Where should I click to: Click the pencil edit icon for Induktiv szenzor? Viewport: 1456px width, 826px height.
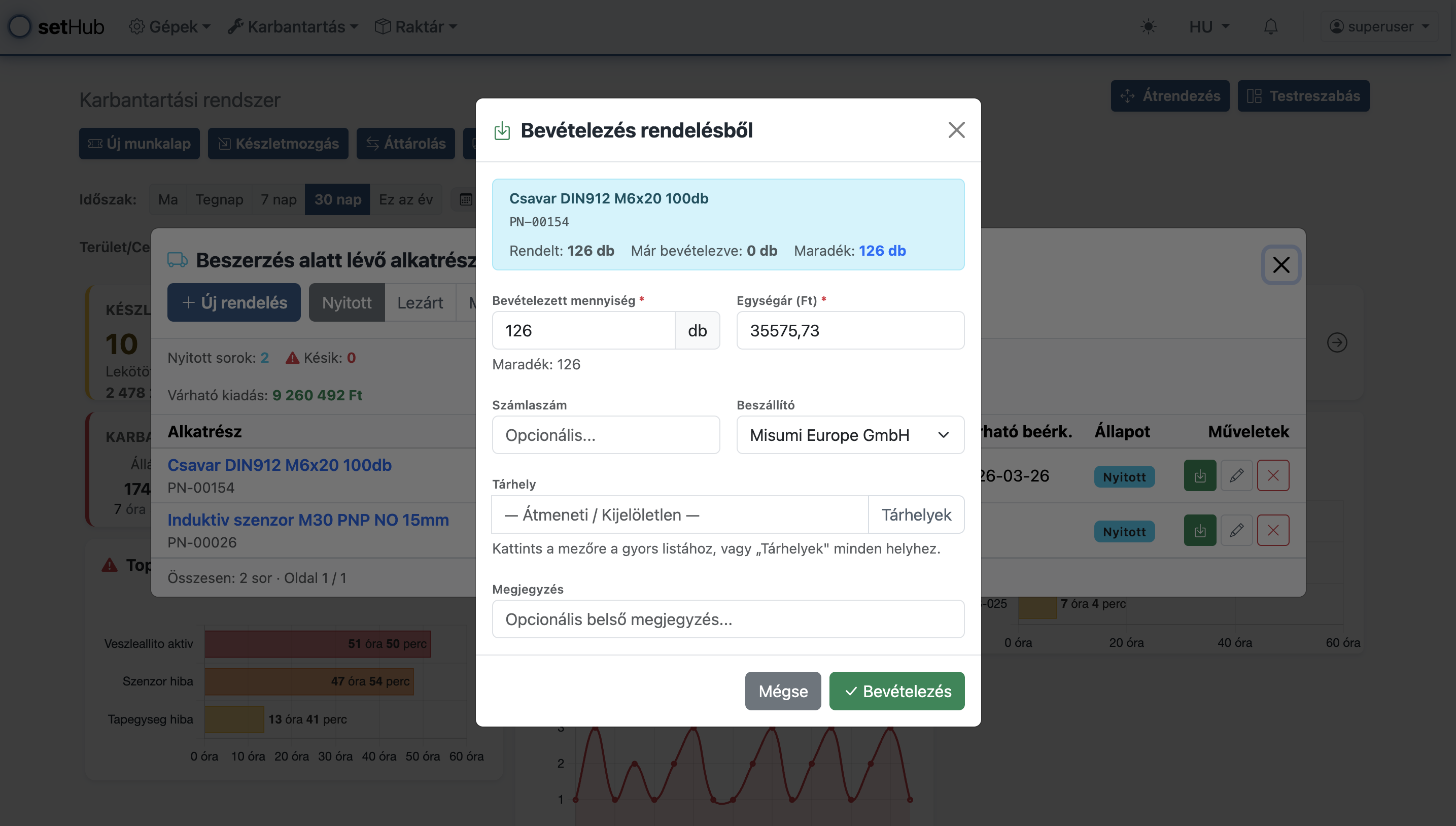click(x=1236, y=530)
